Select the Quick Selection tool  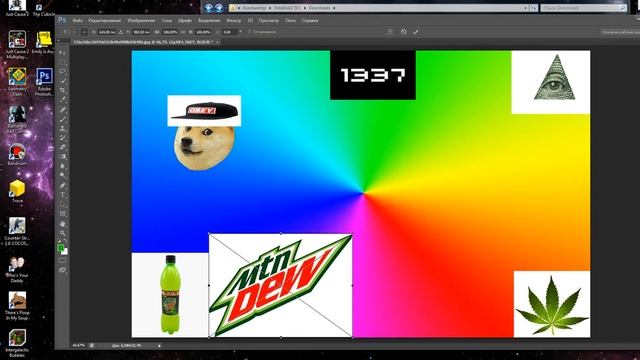coord(62,80)
